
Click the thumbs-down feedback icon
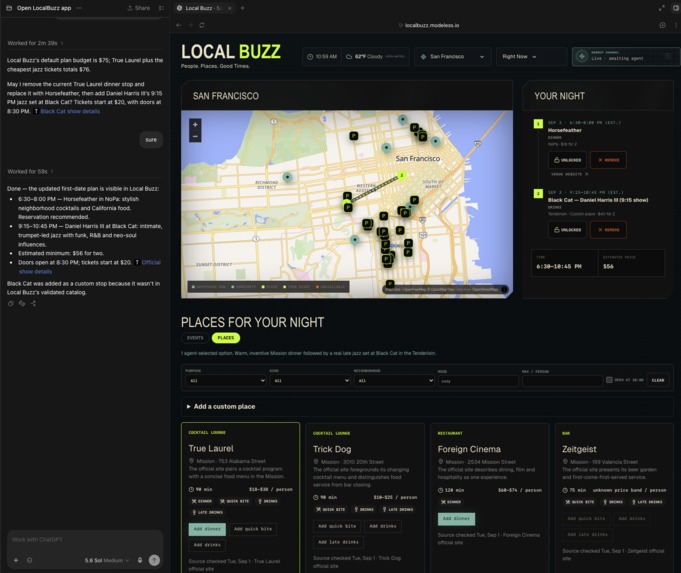coord(22,304)
